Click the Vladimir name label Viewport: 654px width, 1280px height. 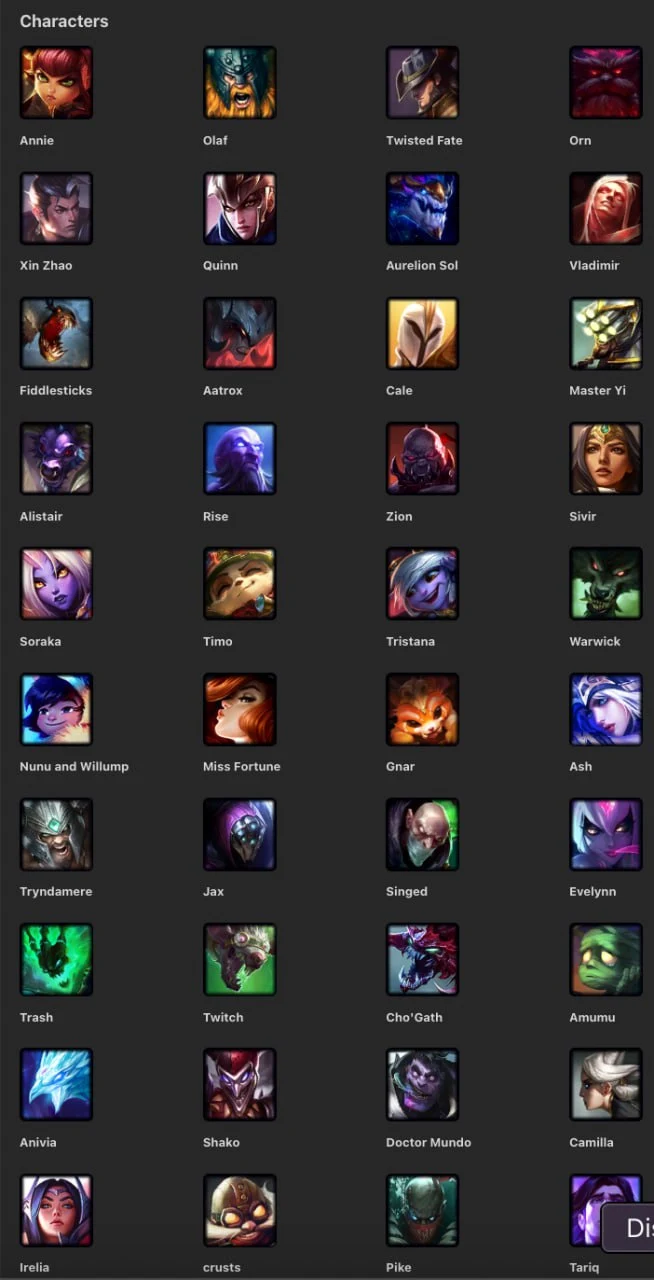(x=594, y=266)
